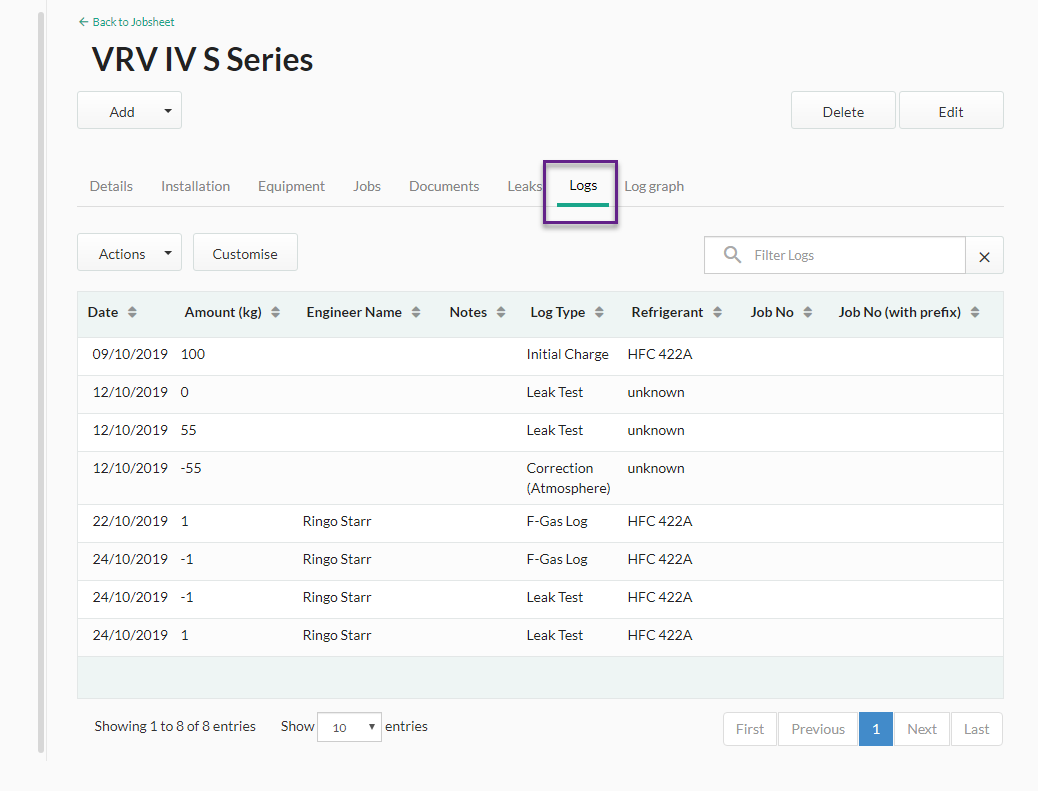Sort by Job No arrows

[808, 312]
